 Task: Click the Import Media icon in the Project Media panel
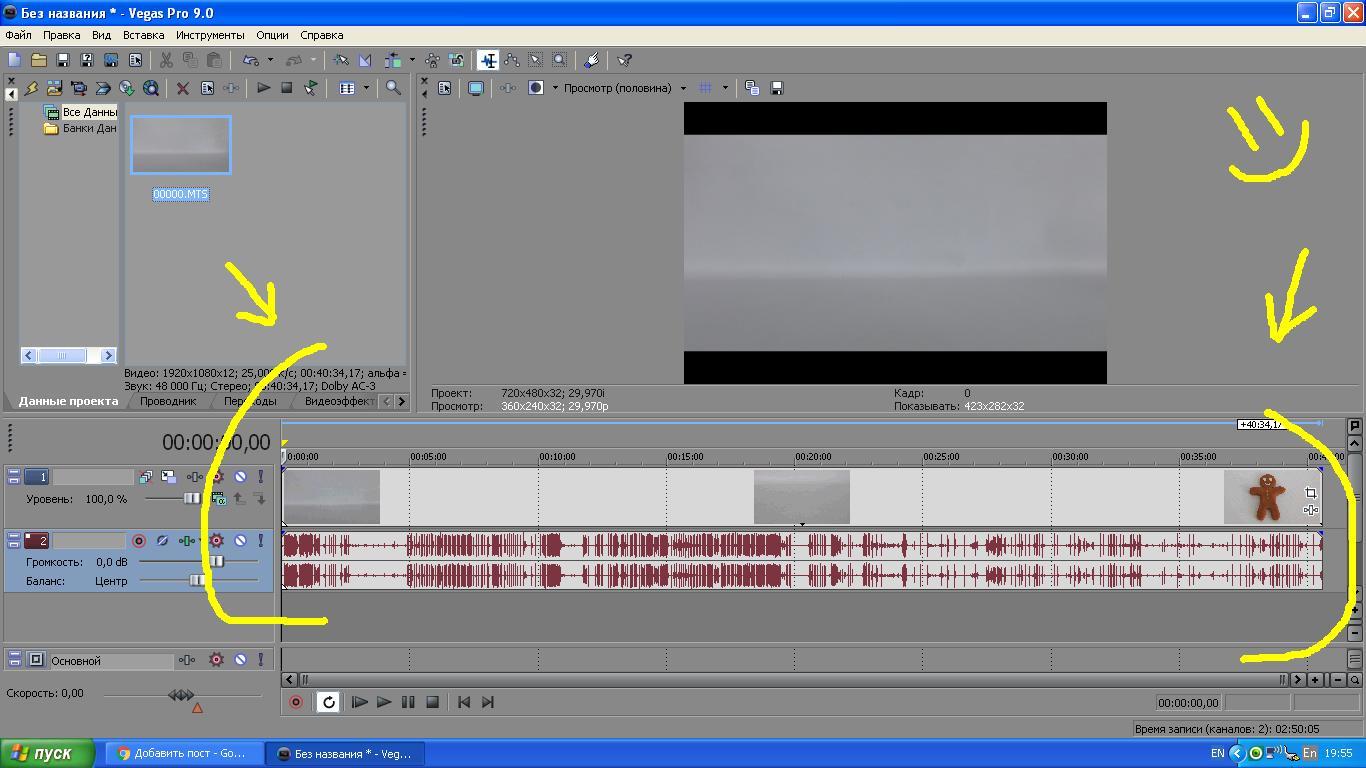tap(55, 88)
